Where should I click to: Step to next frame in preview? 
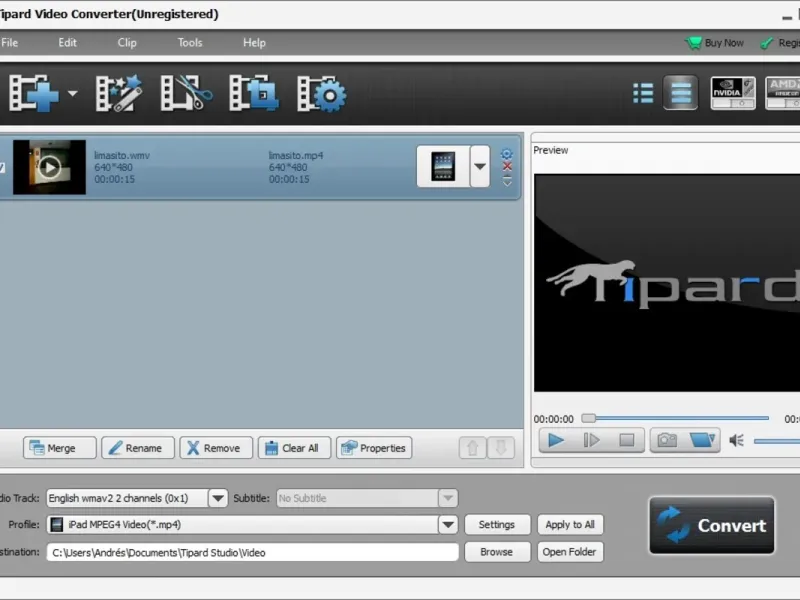pos(591,440)
